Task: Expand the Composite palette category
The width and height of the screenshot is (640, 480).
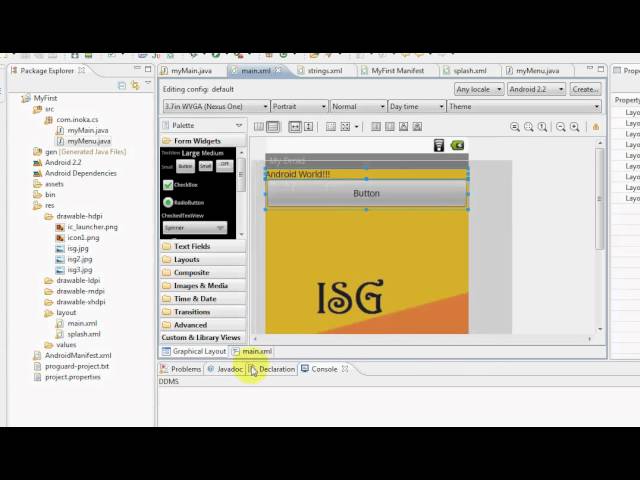Action: point(203,273)
